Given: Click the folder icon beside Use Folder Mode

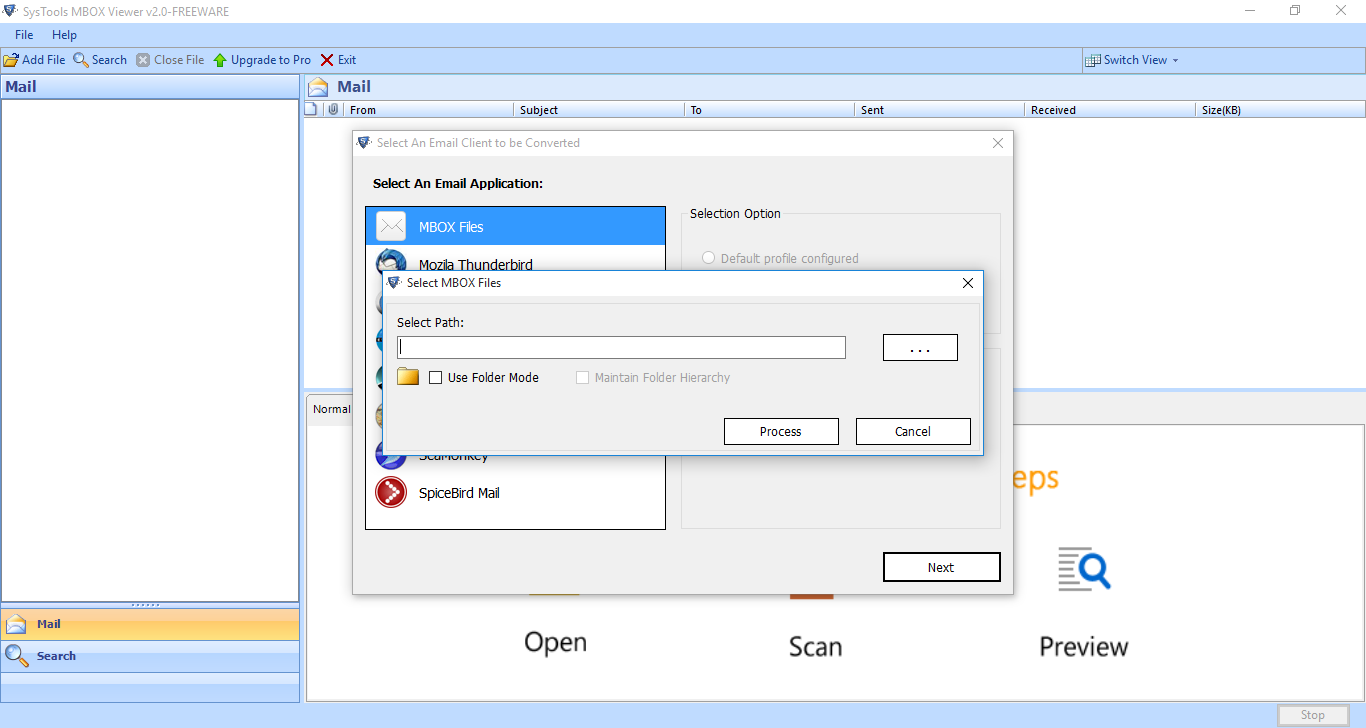Looking at the screenshot, I should [407, 377].
